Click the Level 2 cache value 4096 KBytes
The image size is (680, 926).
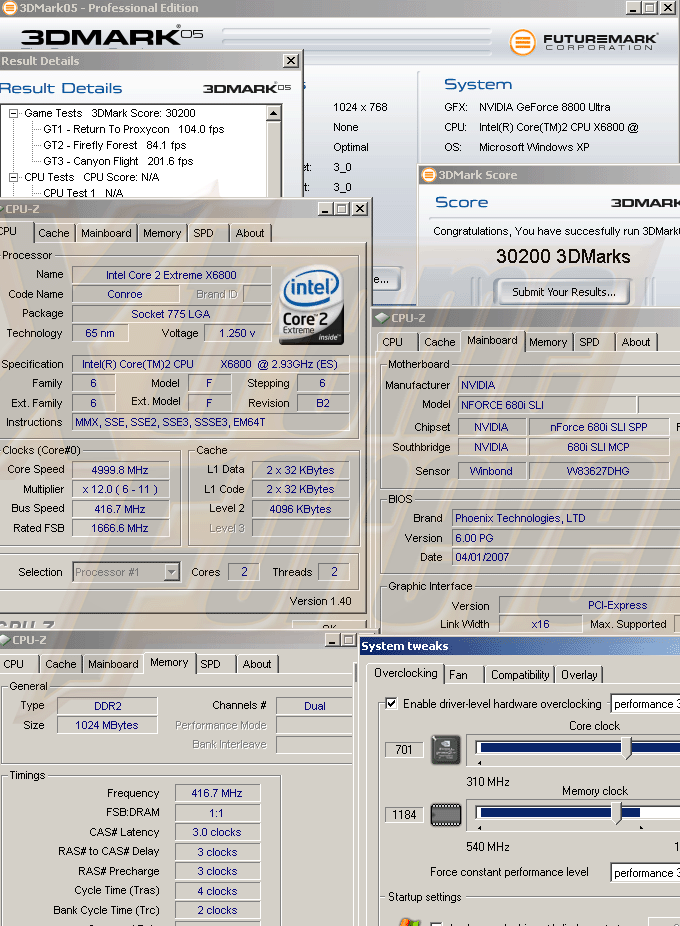pyautogui.click(x=301, y=509)
